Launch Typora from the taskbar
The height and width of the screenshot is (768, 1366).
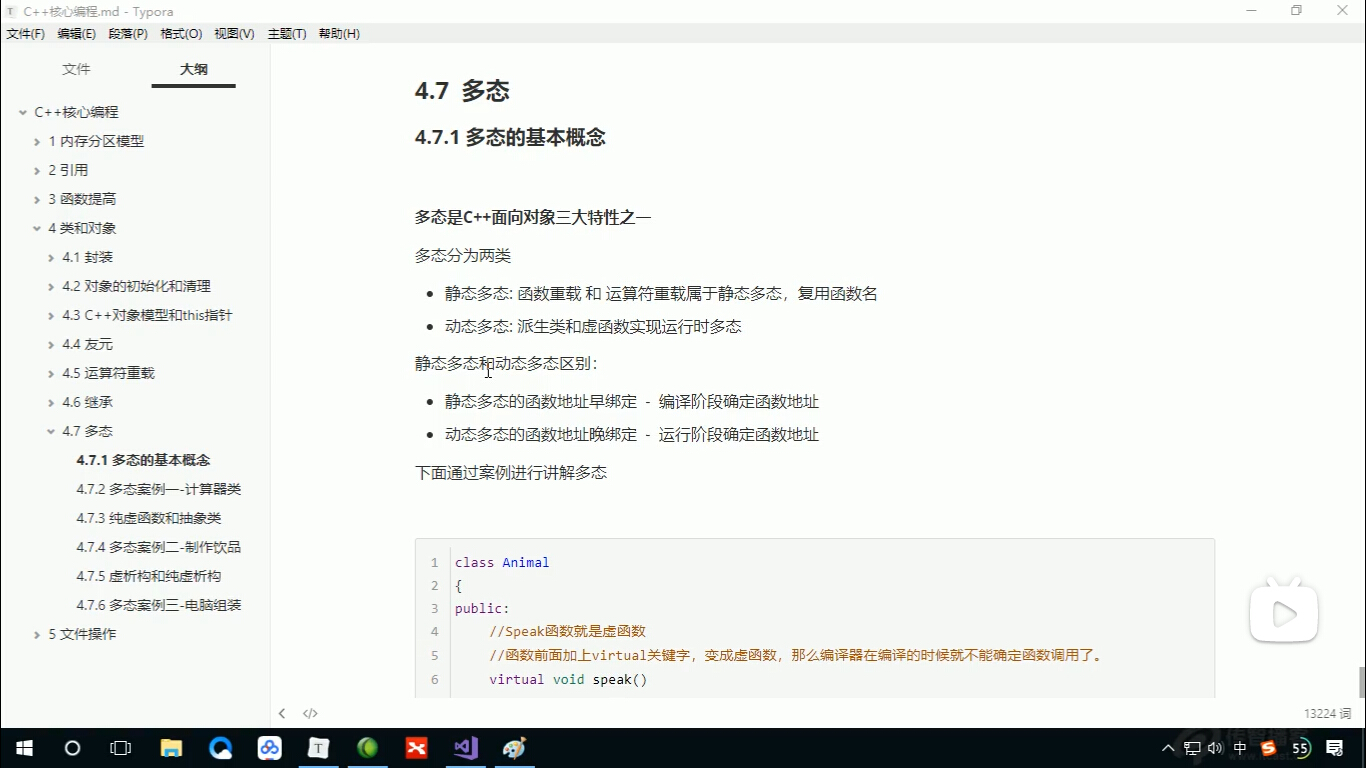click(x=318, y=747)
